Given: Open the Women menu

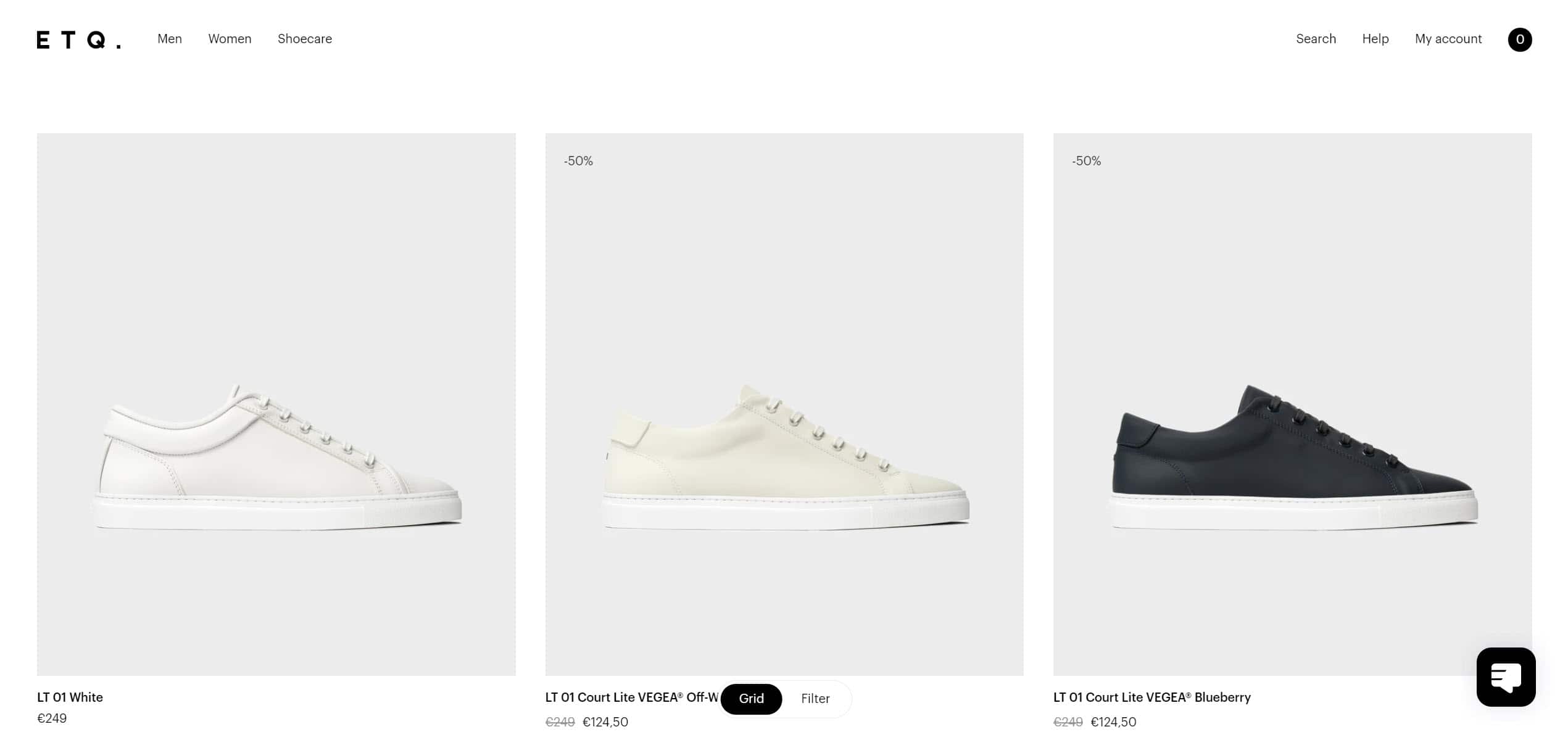Looking at the screenshot, I should pos(230,39).
